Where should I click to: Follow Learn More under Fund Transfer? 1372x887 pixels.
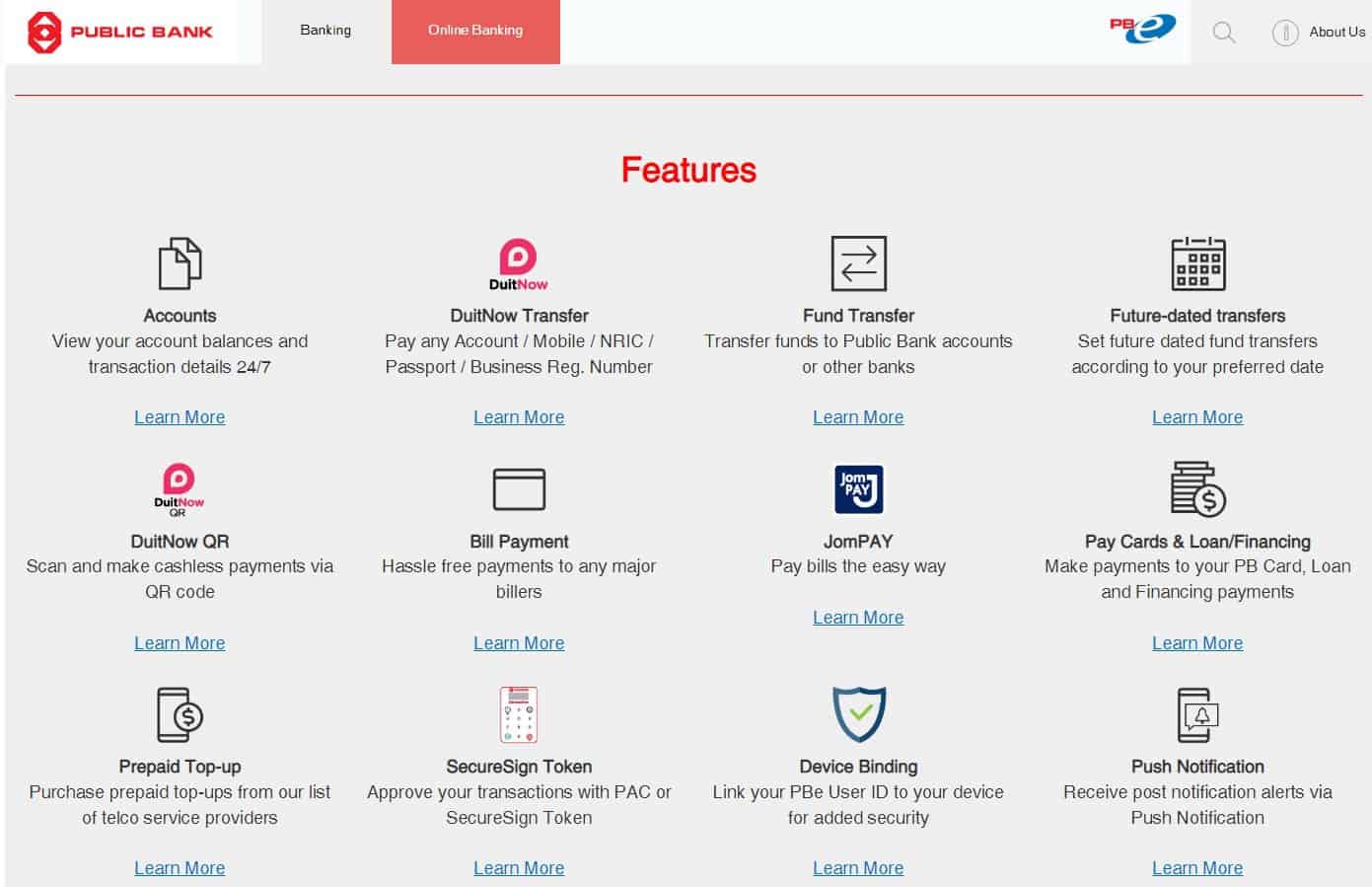tap(858, 417)
